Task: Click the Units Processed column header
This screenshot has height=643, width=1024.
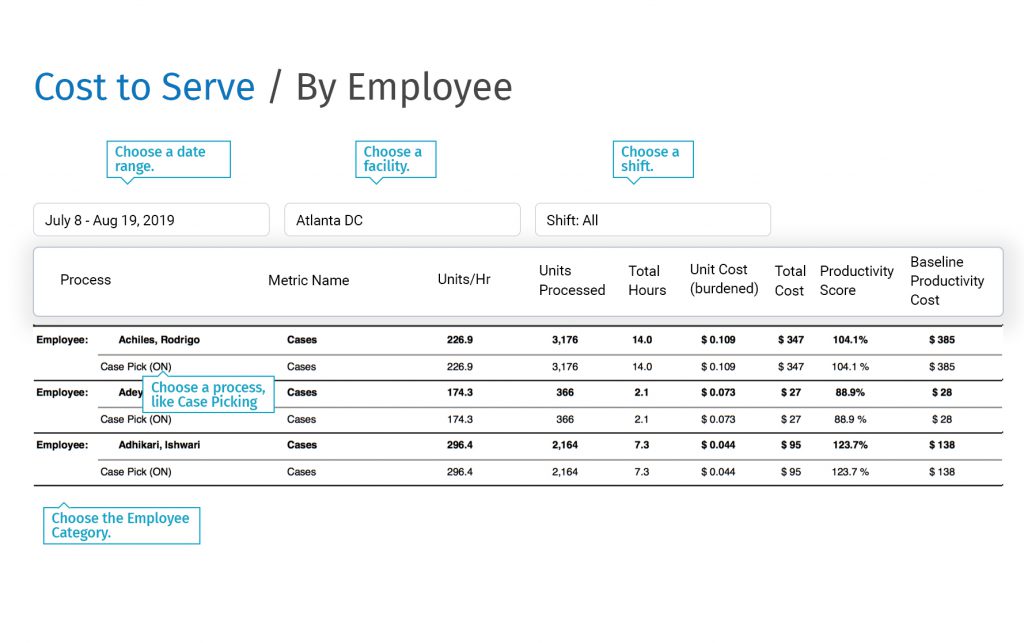Action: (x=572, y=281)
